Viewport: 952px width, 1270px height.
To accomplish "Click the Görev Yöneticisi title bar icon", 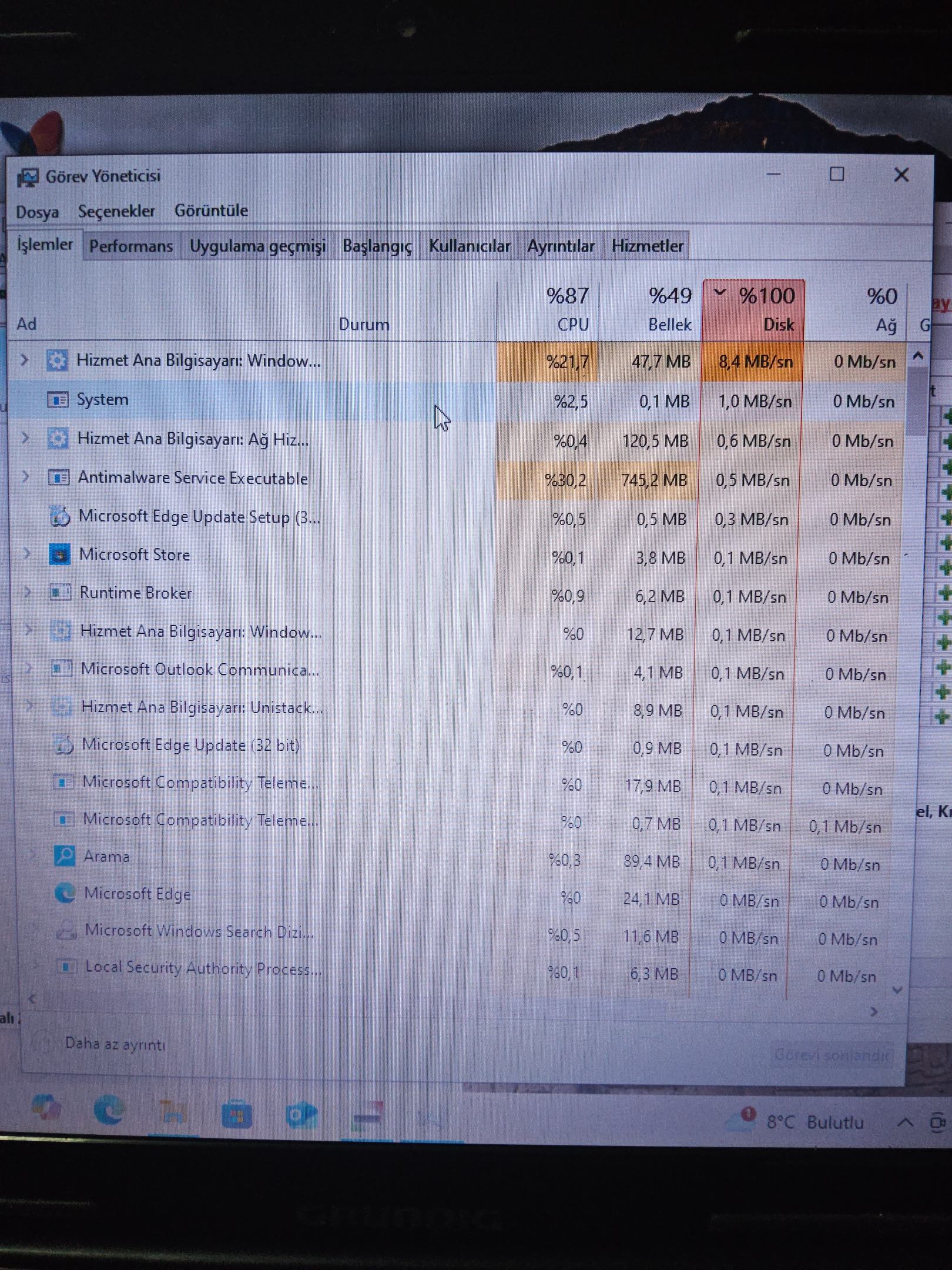I will coord(28,177).
